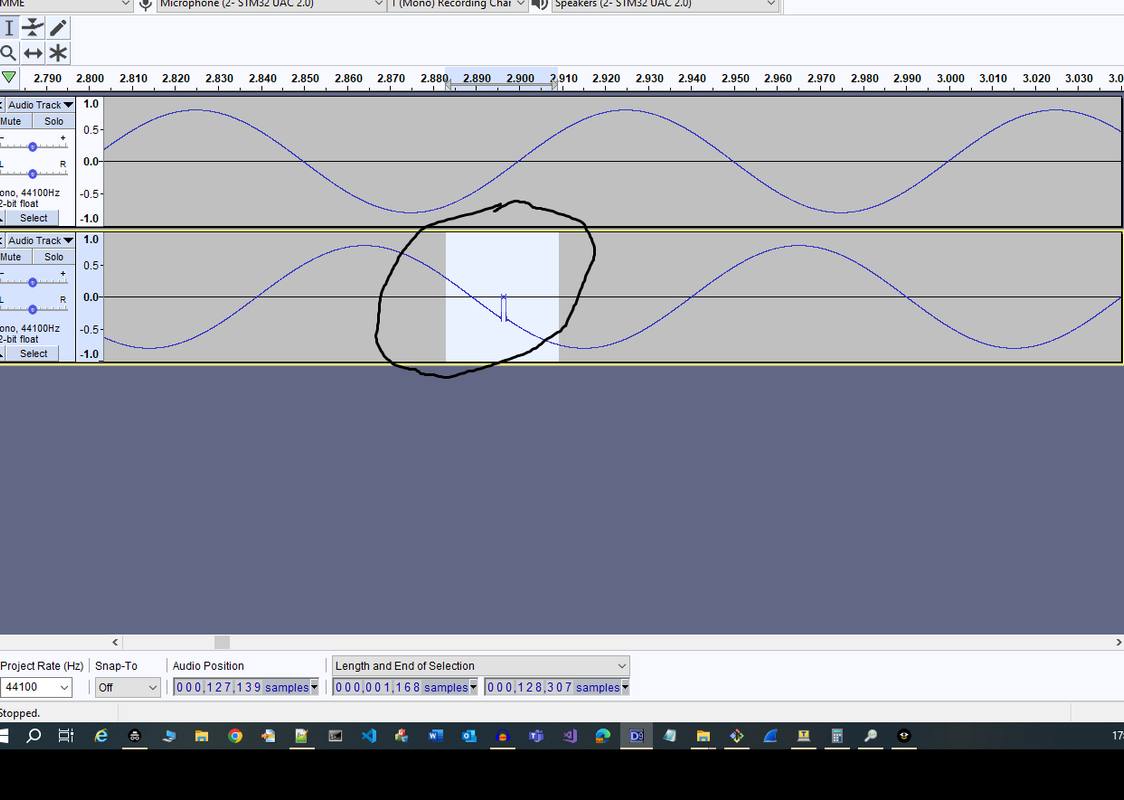The image size is (1124, 800).
Task: Open Microsoft Edge from the taskbar
Action: [603, 735]
